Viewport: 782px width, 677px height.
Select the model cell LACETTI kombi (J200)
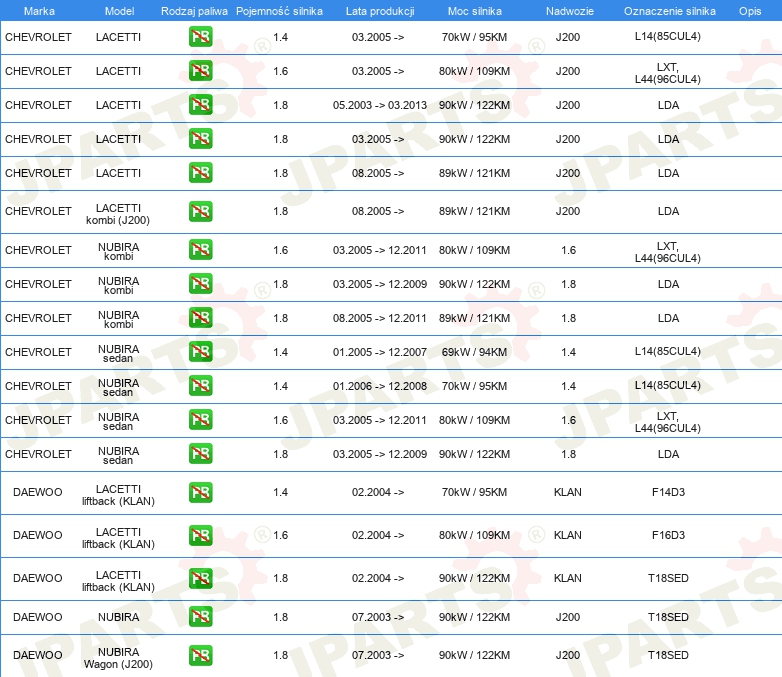[118, 214]
